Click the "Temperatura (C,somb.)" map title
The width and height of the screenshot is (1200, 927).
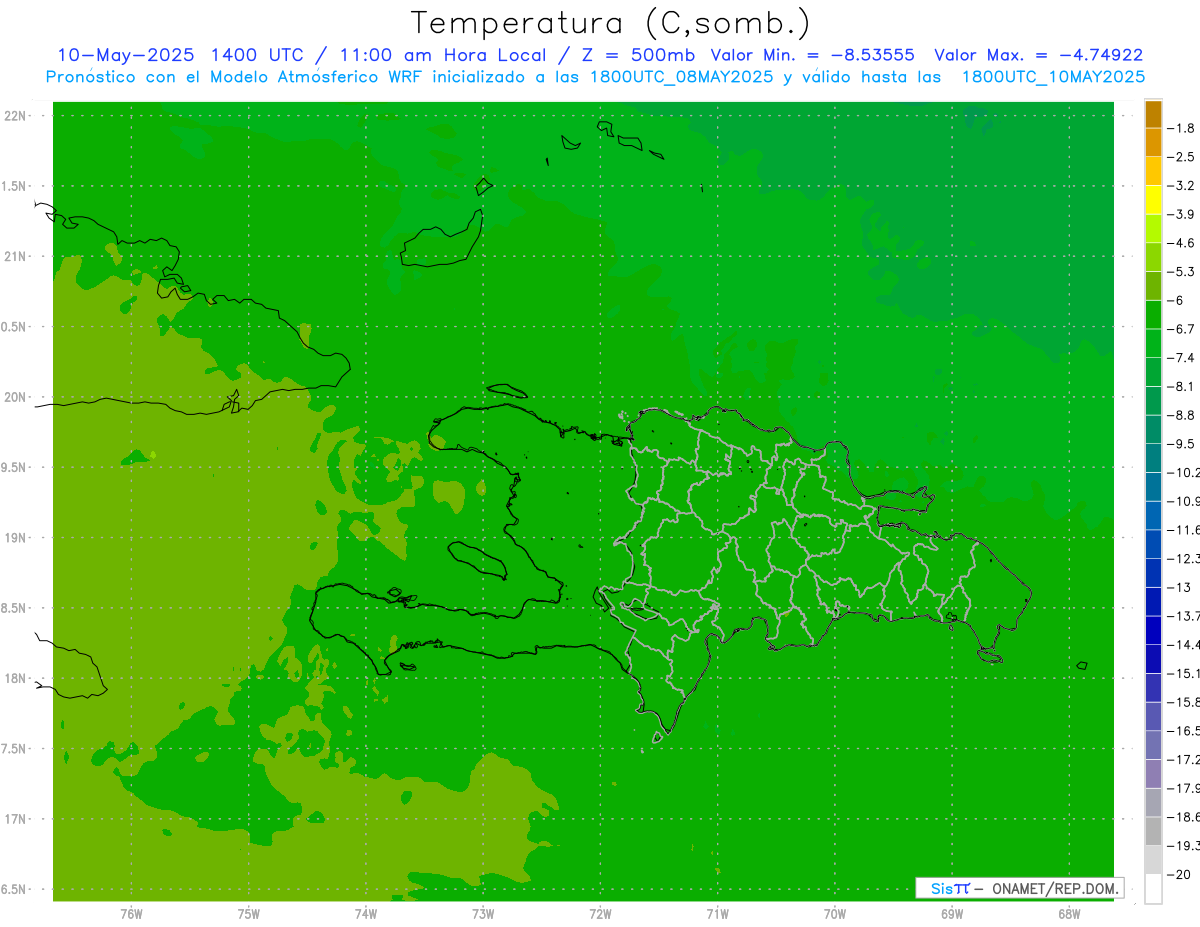(611, 23)
